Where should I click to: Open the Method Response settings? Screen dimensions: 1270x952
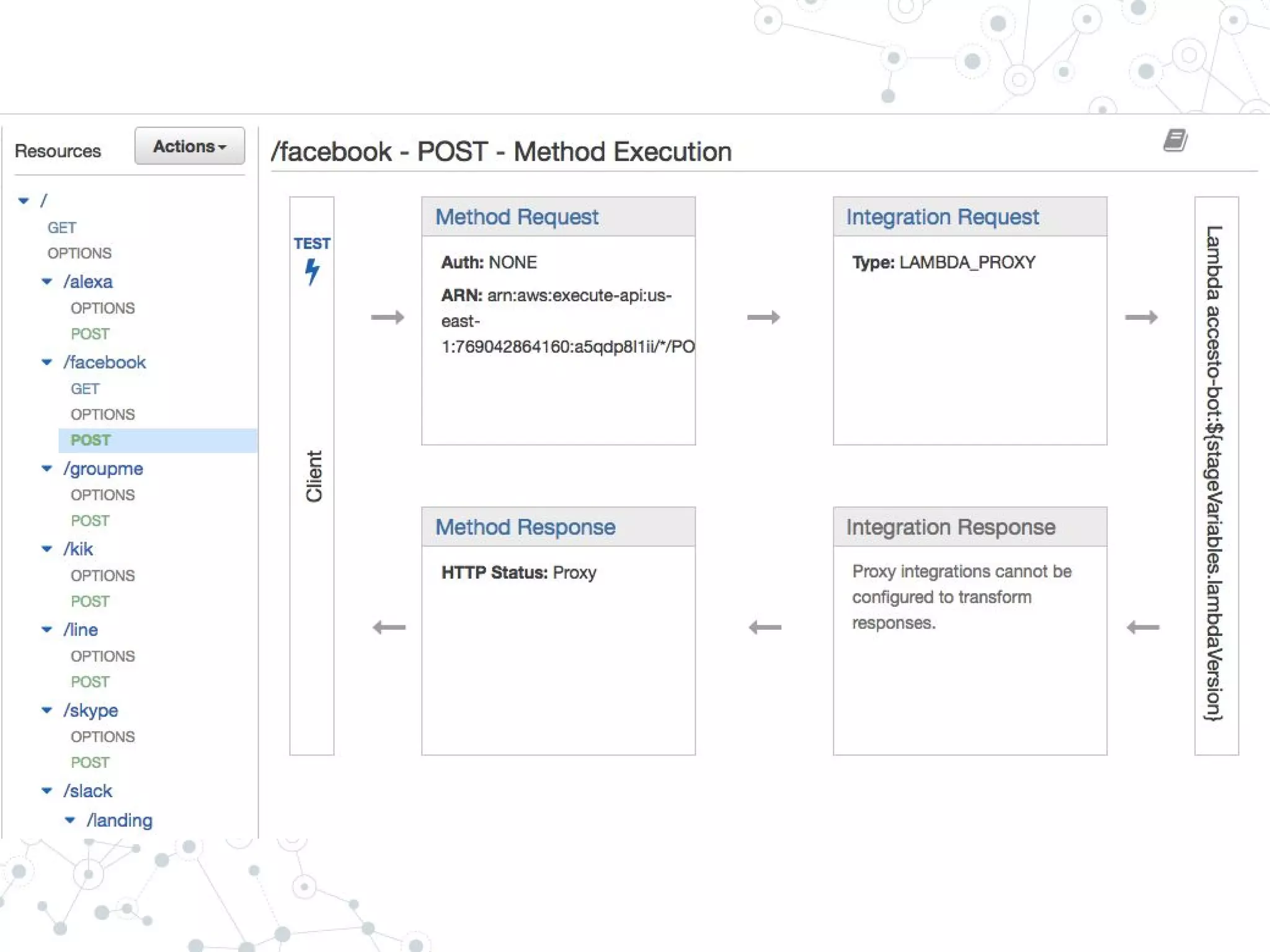(x=525, y=527)
